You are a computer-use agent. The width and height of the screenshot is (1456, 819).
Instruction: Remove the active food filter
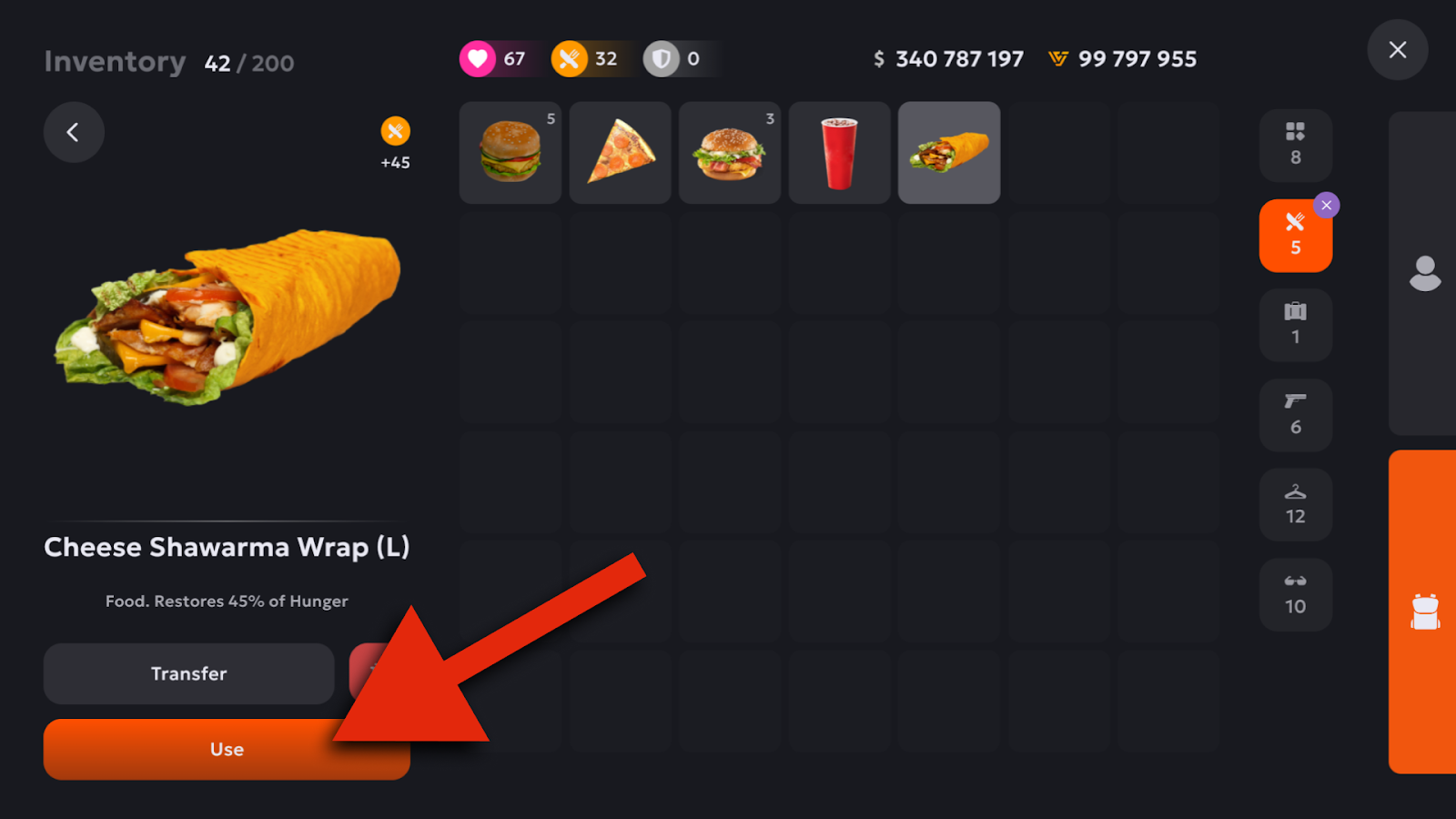click(1327, 206)
